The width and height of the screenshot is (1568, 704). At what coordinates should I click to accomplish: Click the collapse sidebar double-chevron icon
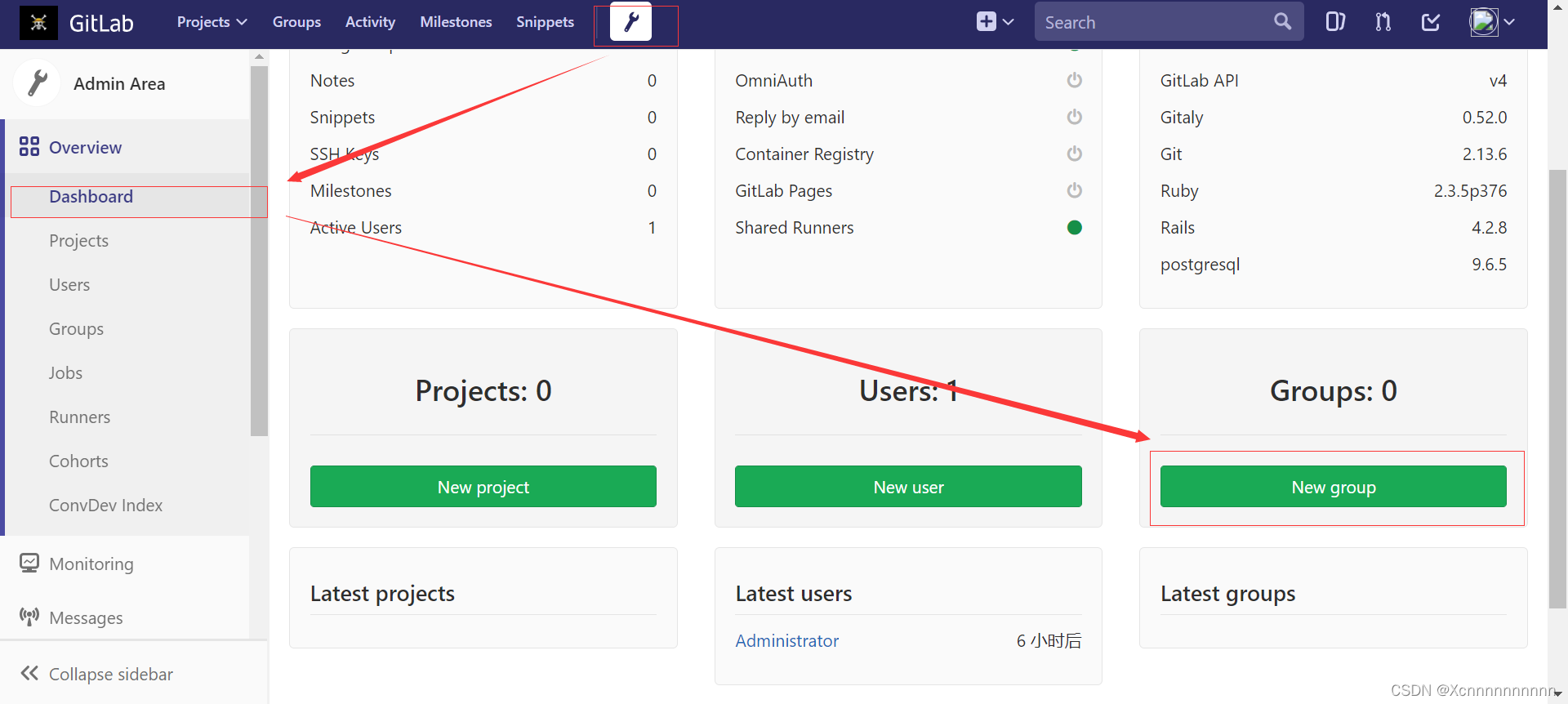pyautogui.click(x=29, y=673)
